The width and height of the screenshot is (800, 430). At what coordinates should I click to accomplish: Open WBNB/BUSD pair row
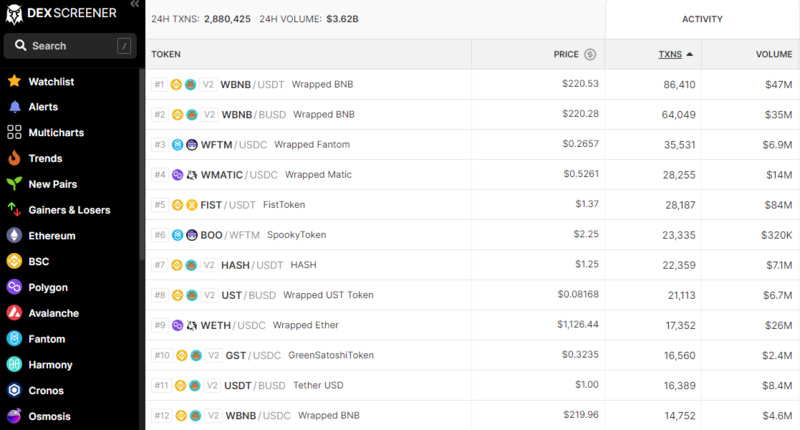pos(472,114)
